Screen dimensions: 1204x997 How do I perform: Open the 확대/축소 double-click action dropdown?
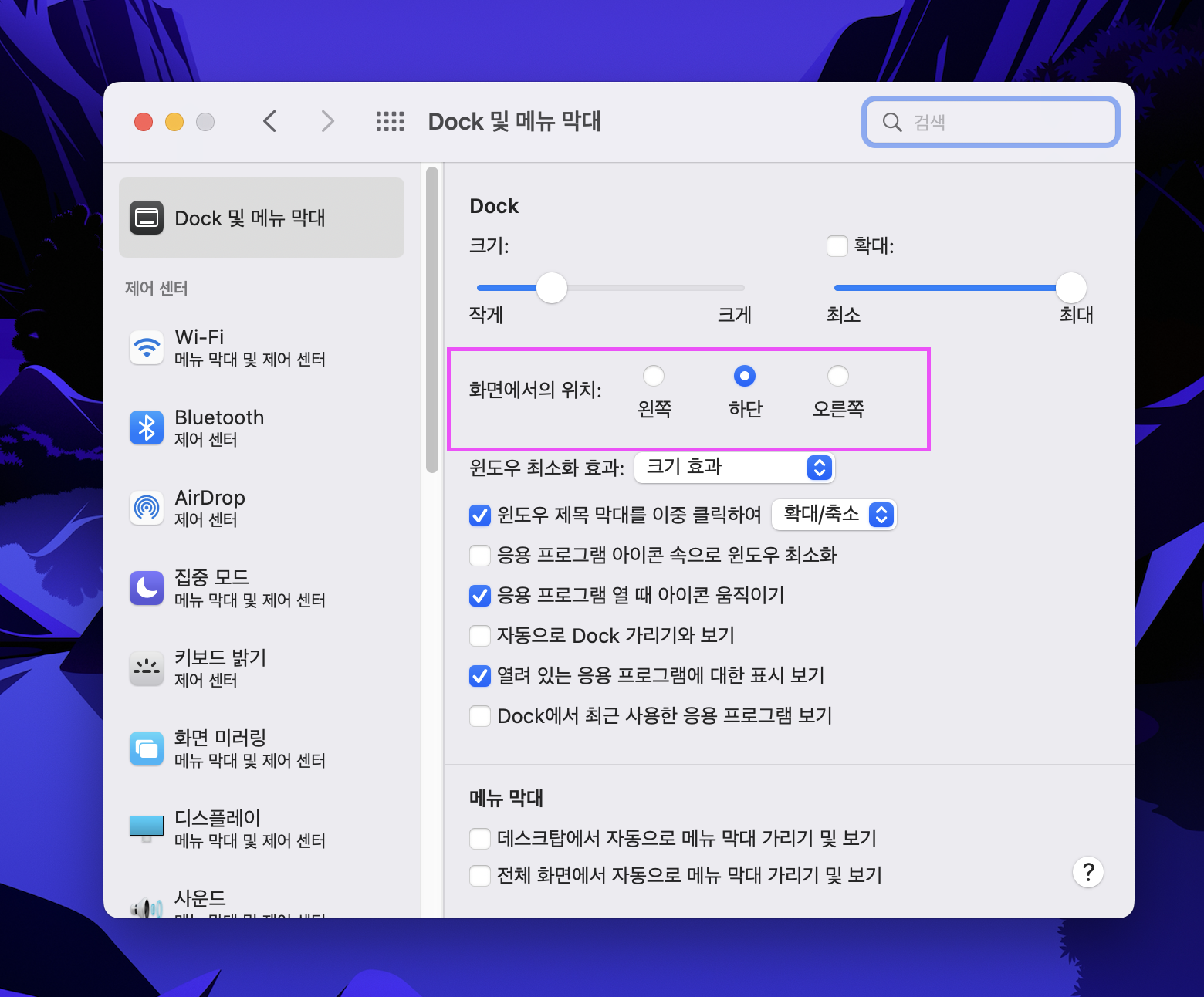point(834,514)
